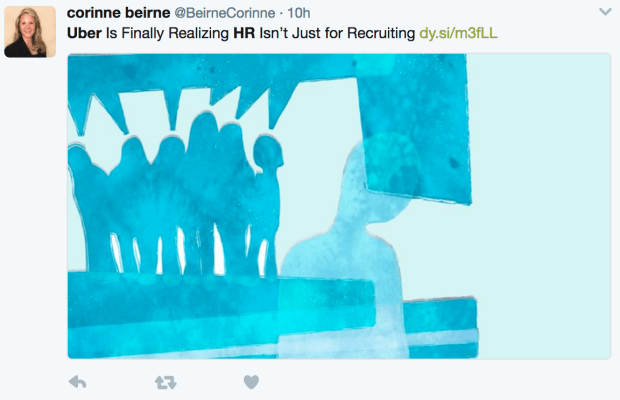Expand the tweet options chevron

point(605,12)
